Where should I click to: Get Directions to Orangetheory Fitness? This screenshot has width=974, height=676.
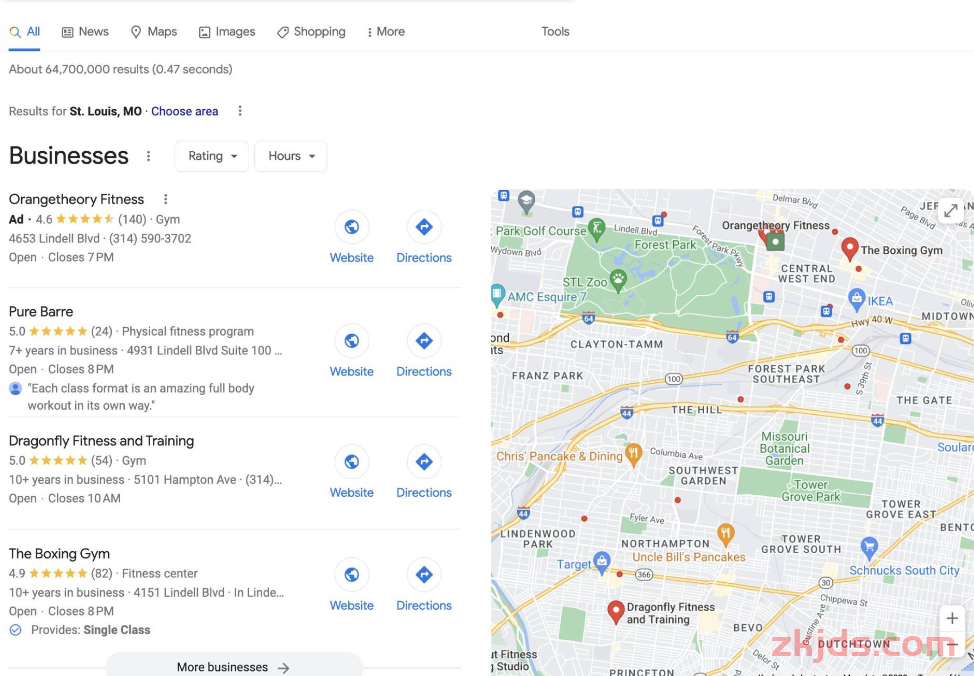(424, 227)
